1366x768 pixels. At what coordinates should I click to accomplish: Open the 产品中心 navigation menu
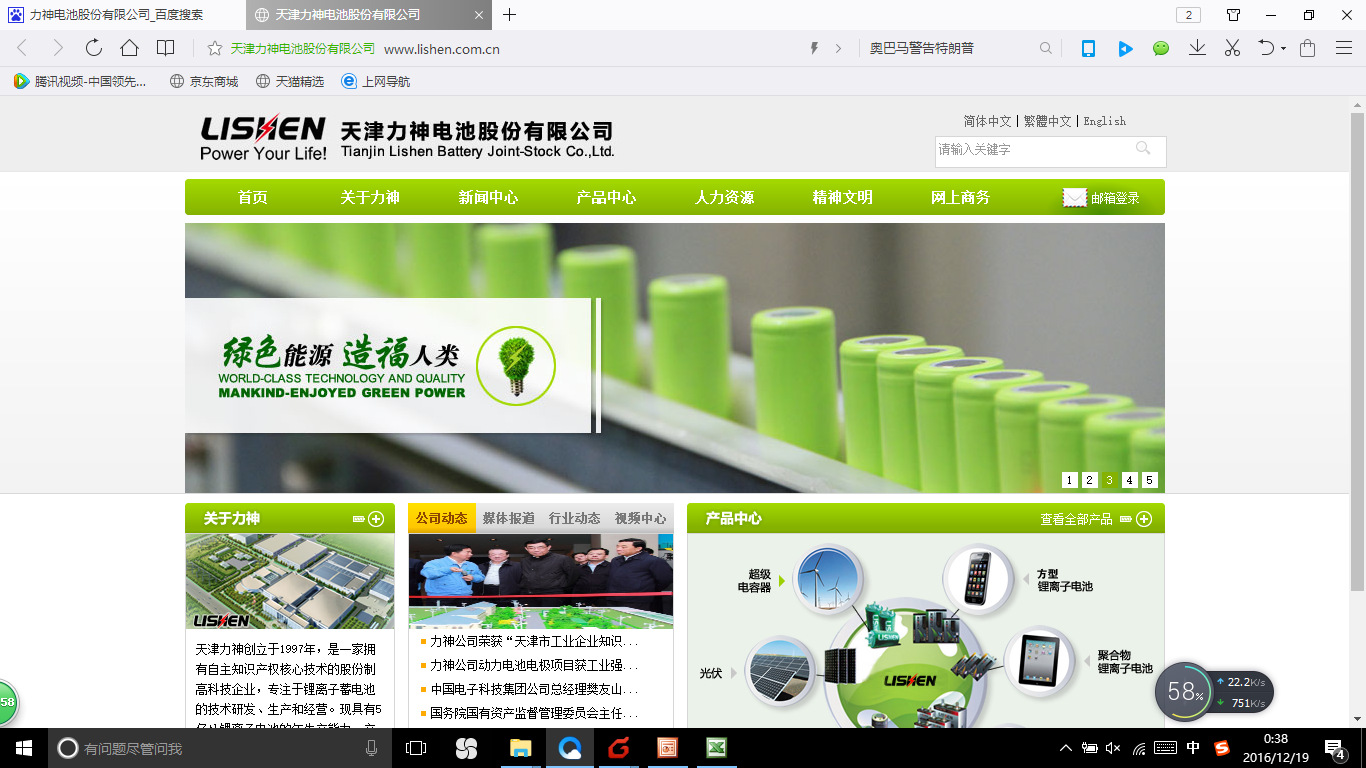[x=606, y=198]
